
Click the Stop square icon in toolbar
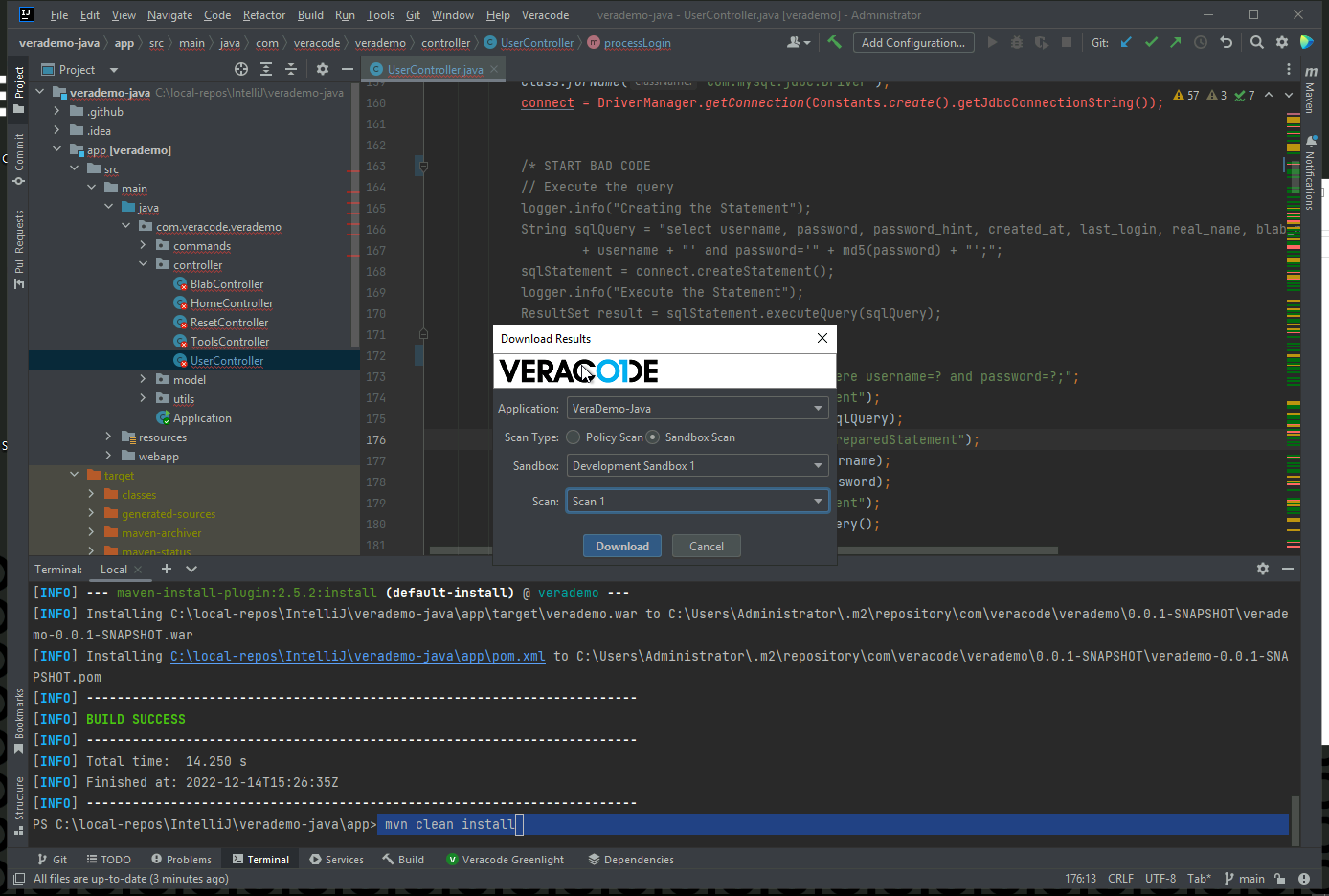(1067, 42)
